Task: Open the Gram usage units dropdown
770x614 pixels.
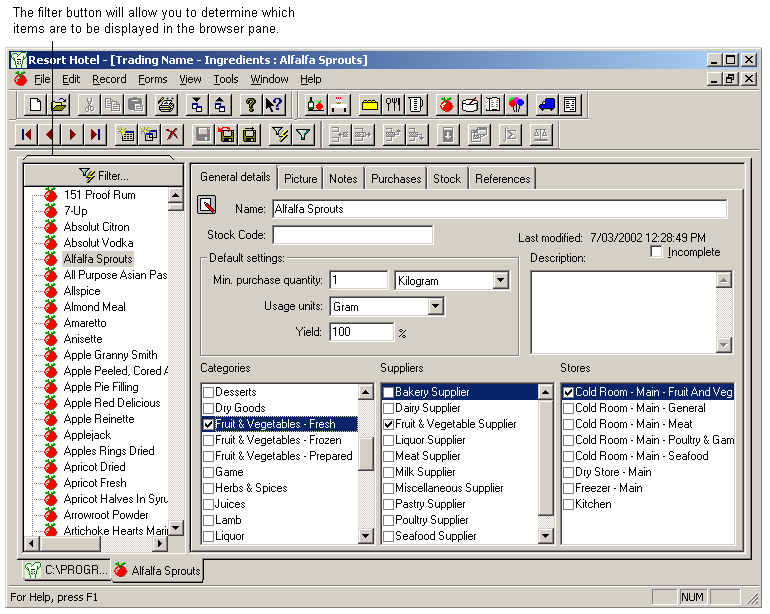Action: (x=435, y=307)
